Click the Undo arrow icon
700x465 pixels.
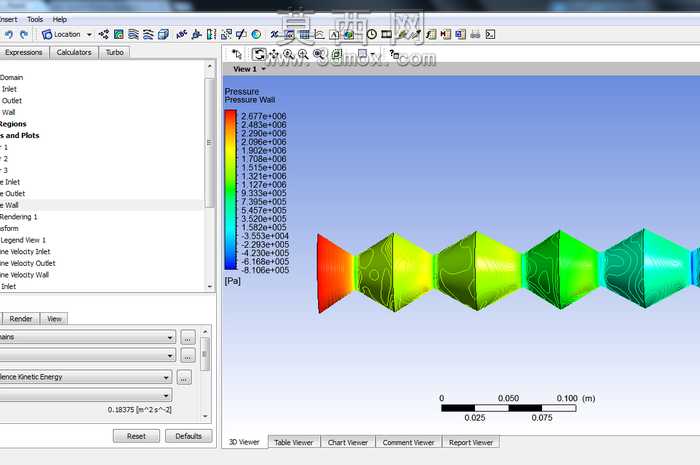(9, 34)
